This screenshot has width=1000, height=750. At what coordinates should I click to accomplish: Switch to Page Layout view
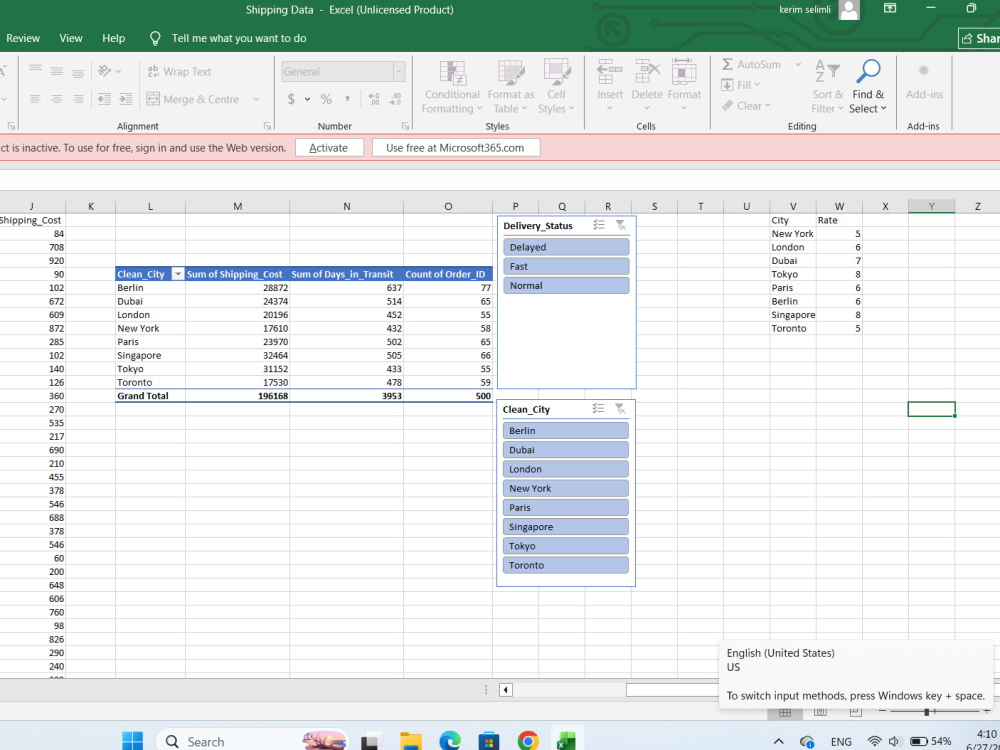[820, 711]
